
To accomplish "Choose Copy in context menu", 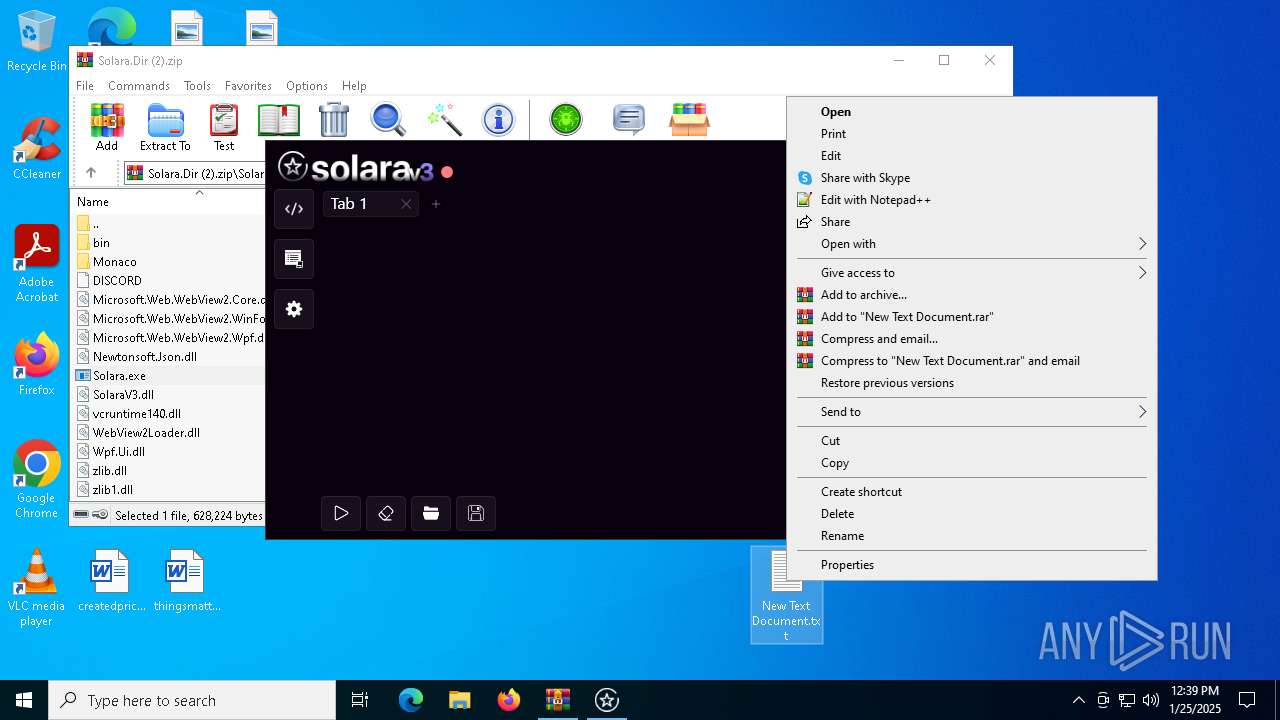I will (972, 463).
